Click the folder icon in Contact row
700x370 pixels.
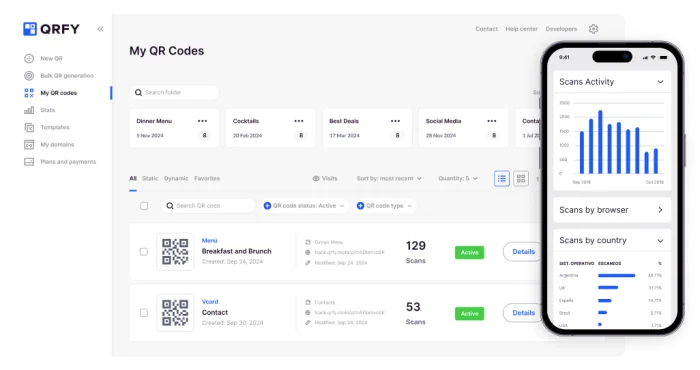tap(308, 303)
